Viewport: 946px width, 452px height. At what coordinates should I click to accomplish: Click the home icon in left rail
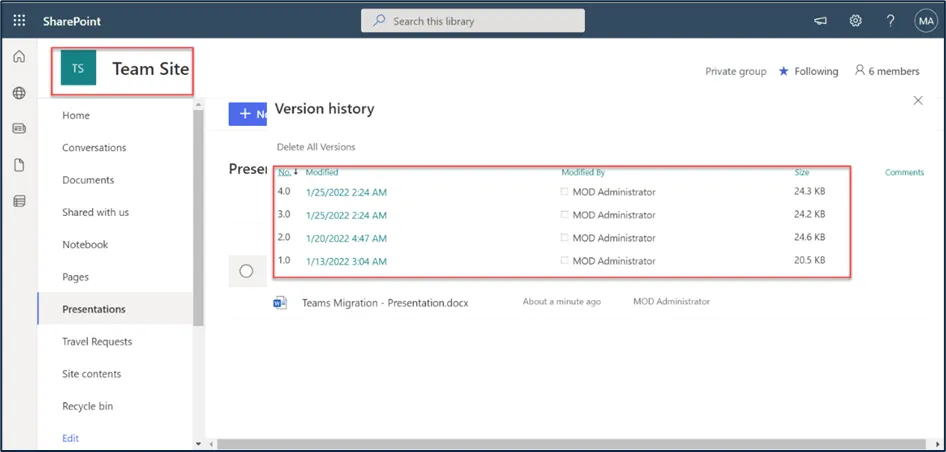tap(19, 57)
